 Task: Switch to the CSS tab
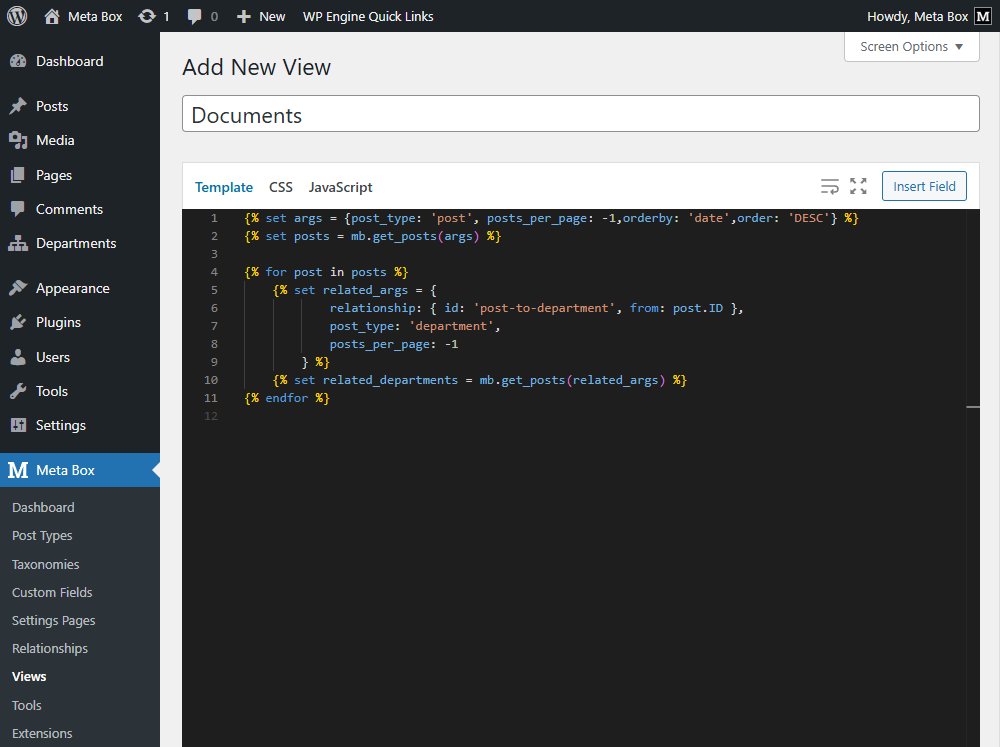coord(281,187)
